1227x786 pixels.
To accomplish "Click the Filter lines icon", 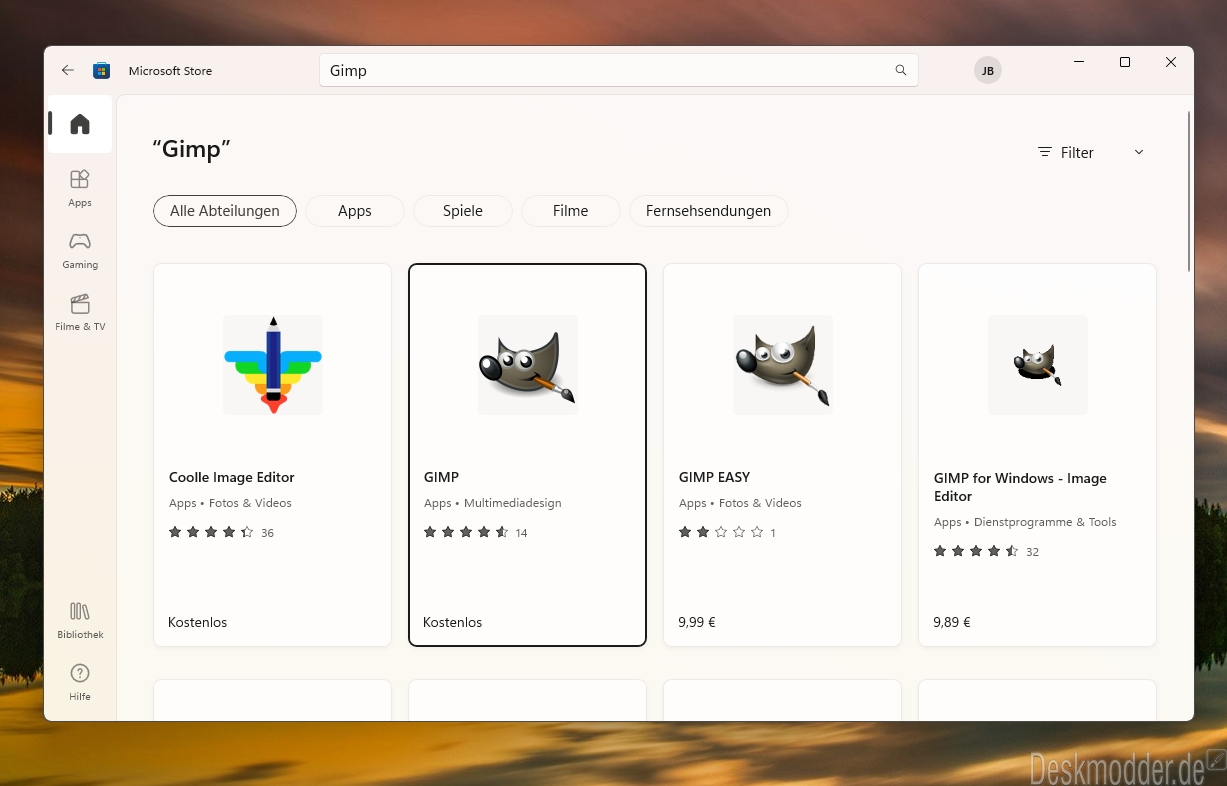I will (1045, 152).
